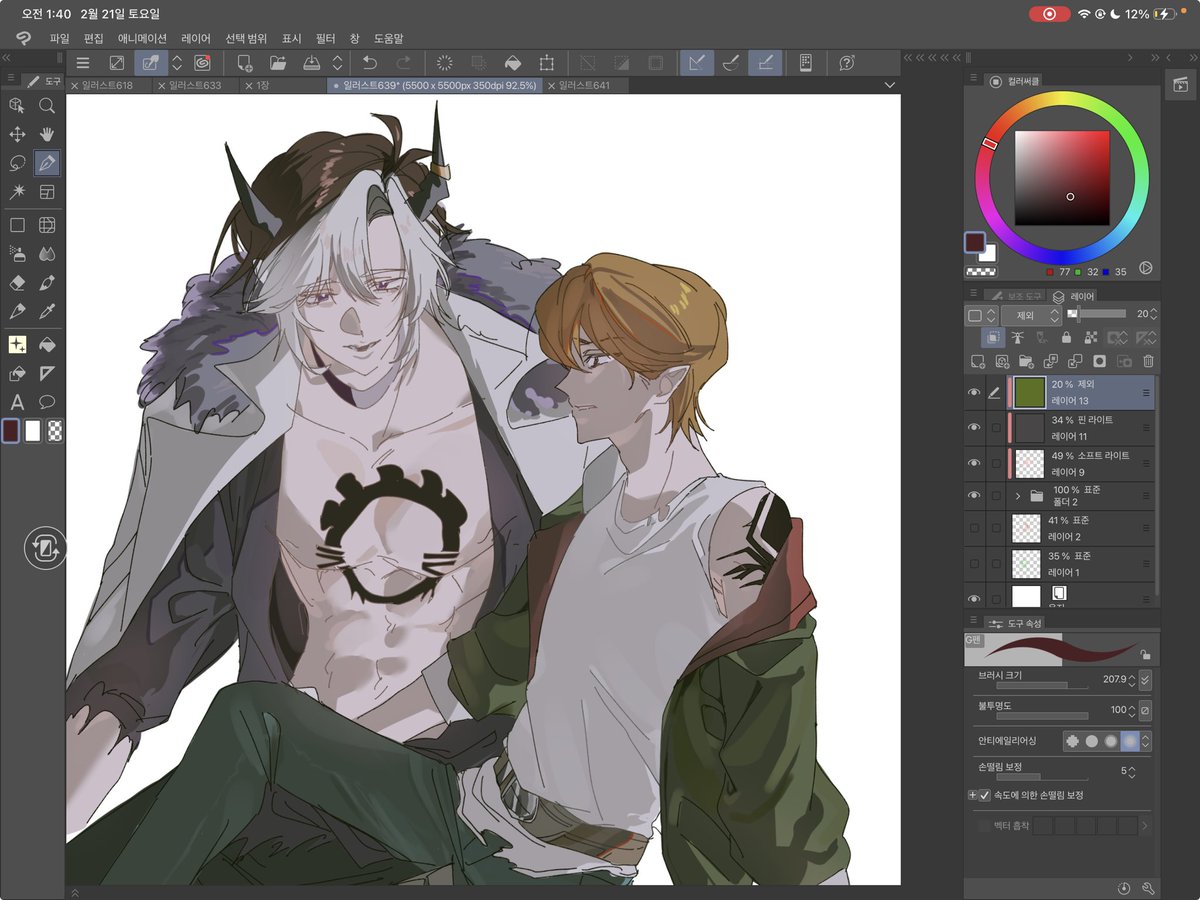Select the Text tool
The height and width of the screenshot is (900, 1200).
[17, 402]
